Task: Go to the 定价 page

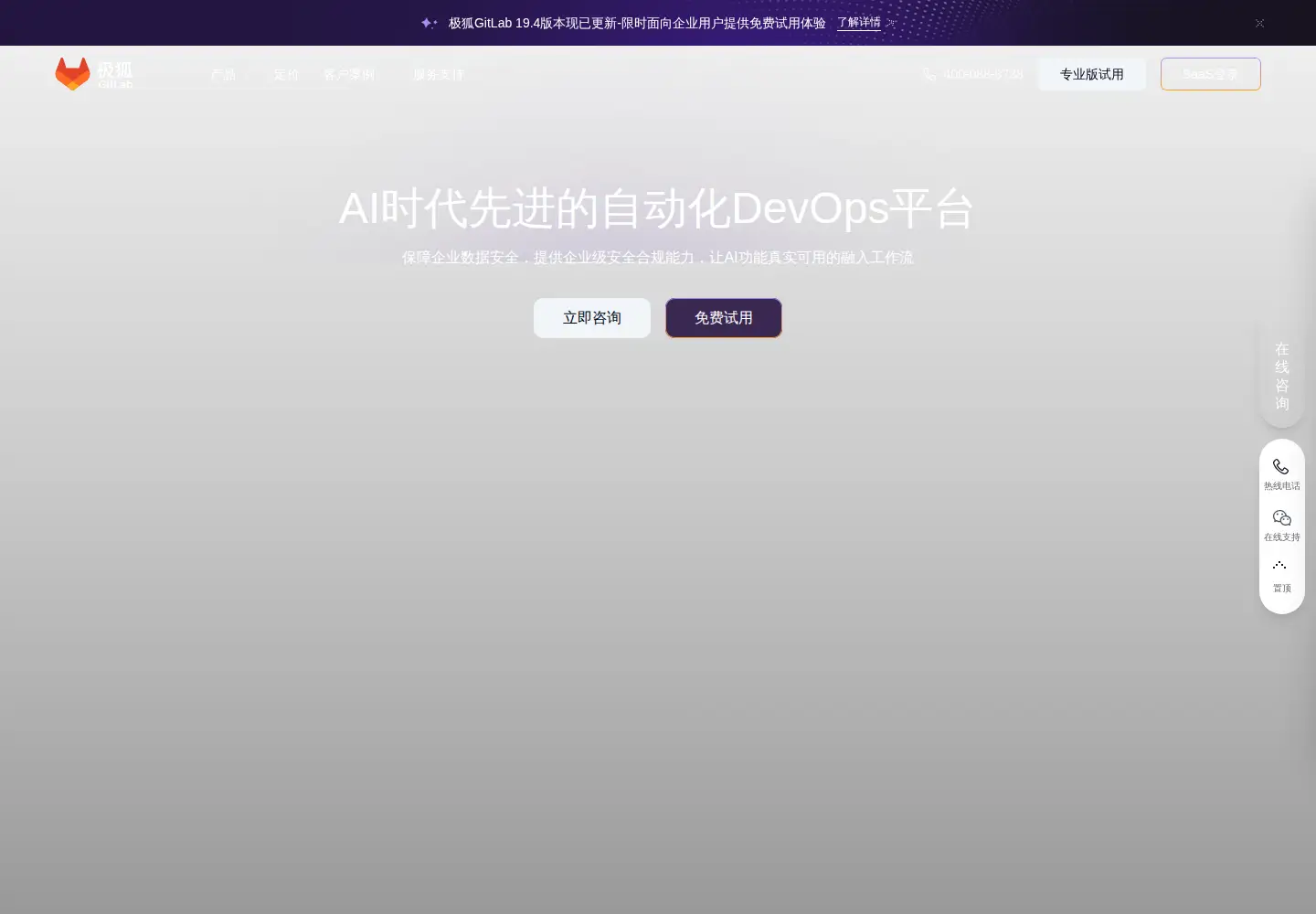Action: tap(286, 74)
